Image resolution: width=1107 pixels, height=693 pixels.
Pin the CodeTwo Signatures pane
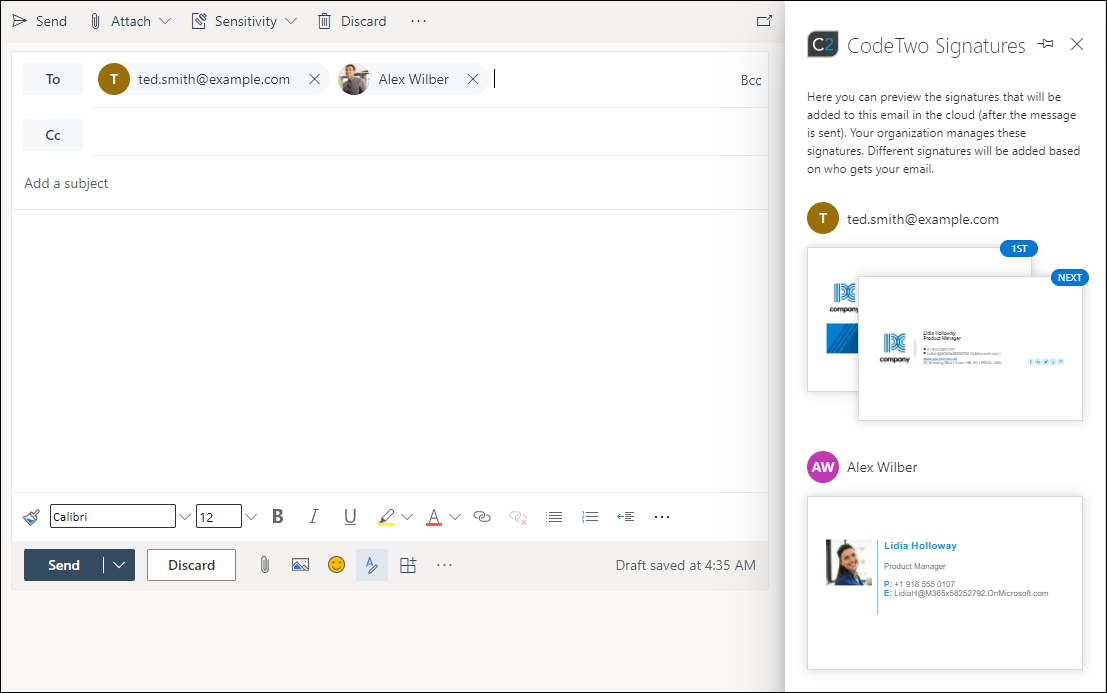tap(1046, 44)
